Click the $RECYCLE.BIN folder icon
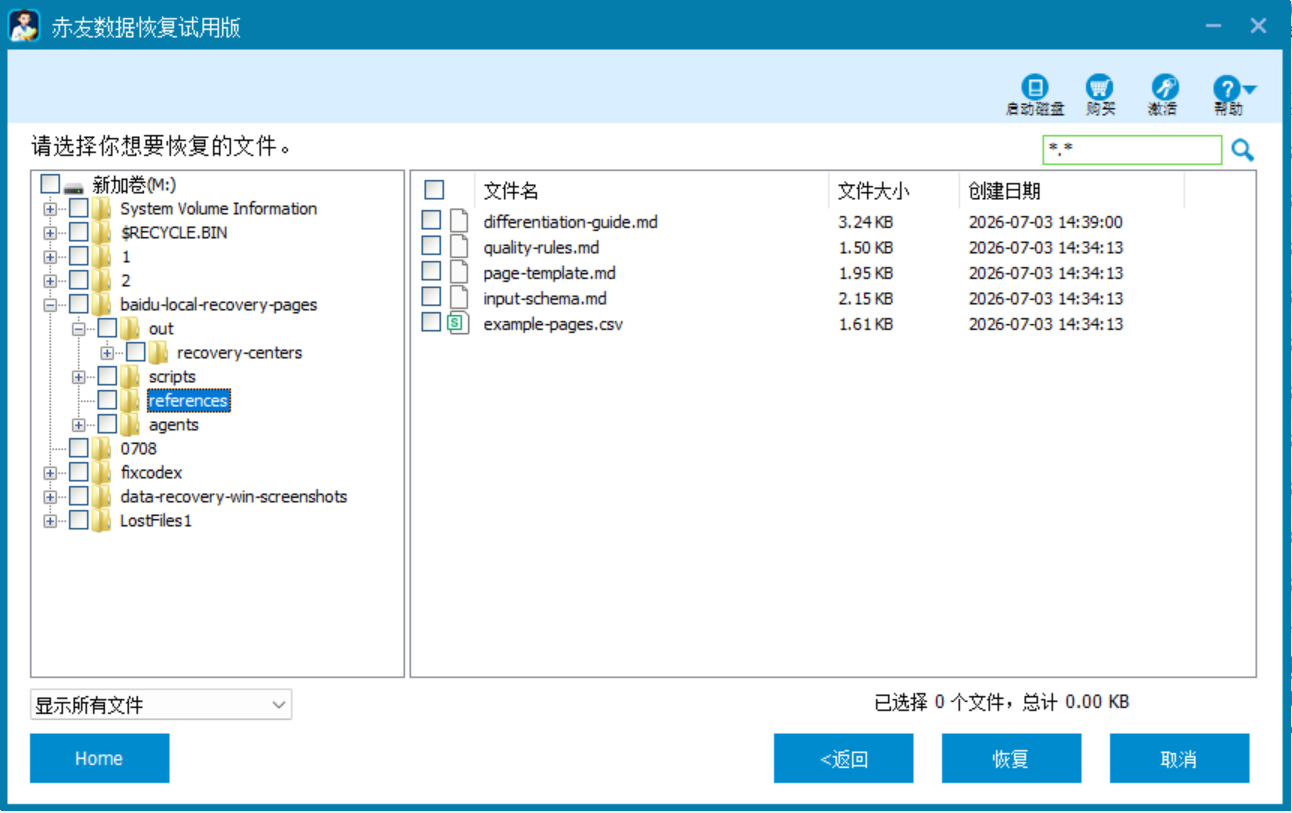 101,233
